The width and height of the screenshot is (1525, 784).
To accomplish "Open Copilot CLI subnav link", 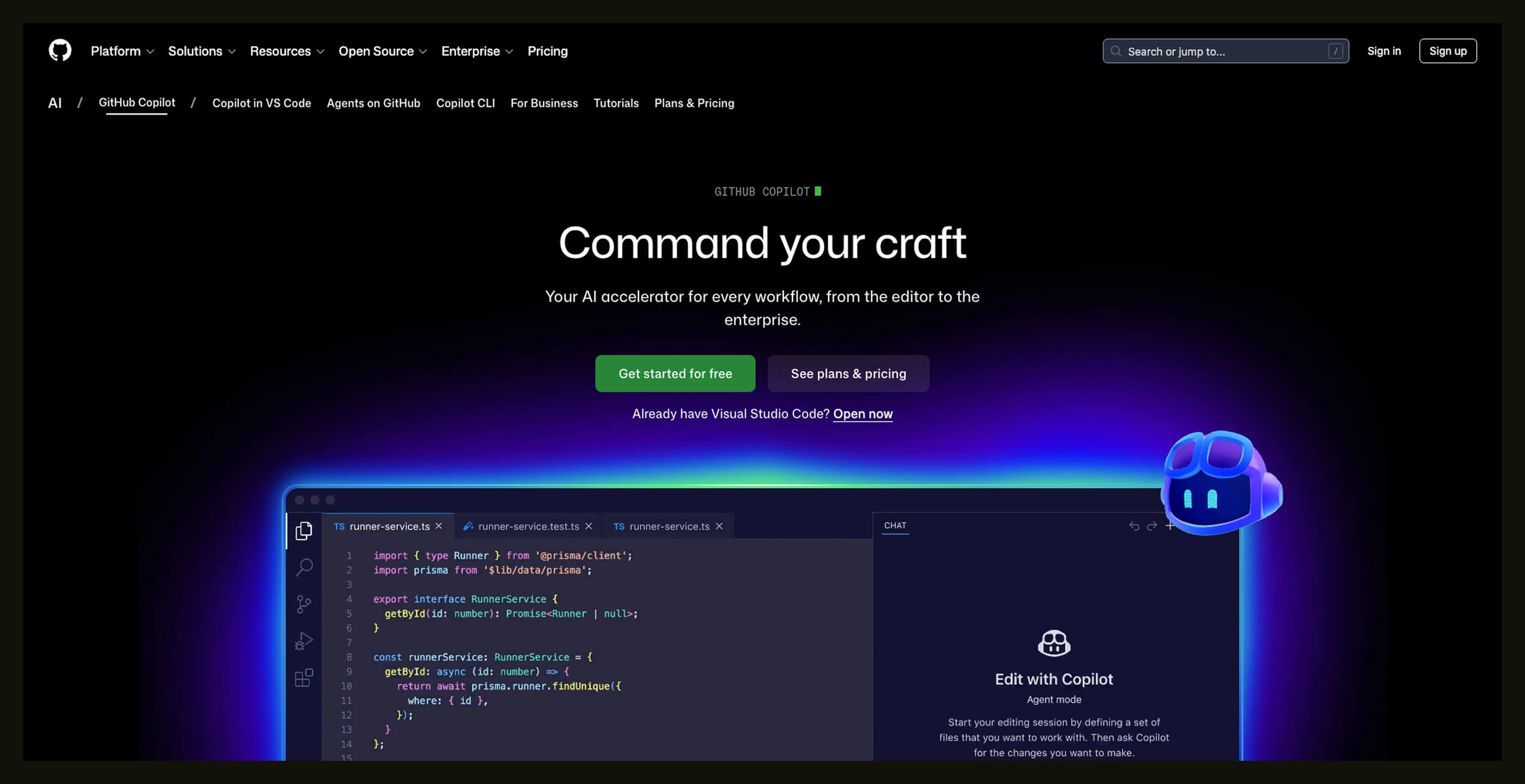I will 466,103.
